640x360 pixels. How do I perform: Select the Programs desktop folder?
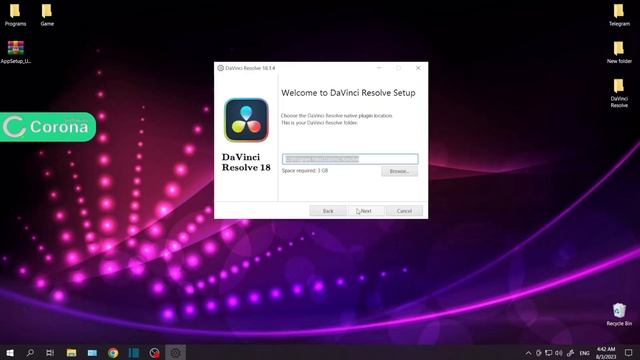point(15,15)
